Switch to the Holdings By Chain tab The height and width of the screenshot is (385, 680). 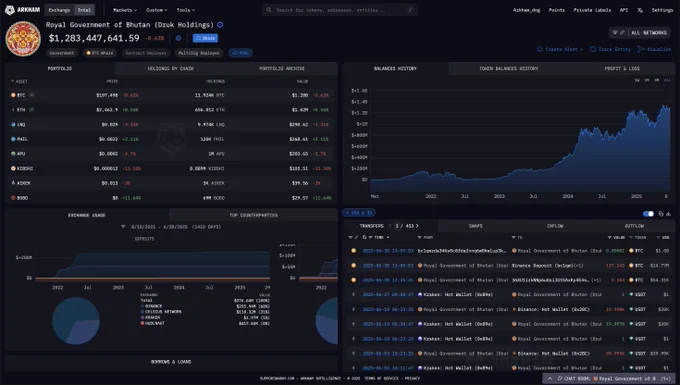(x=170, y=69)
